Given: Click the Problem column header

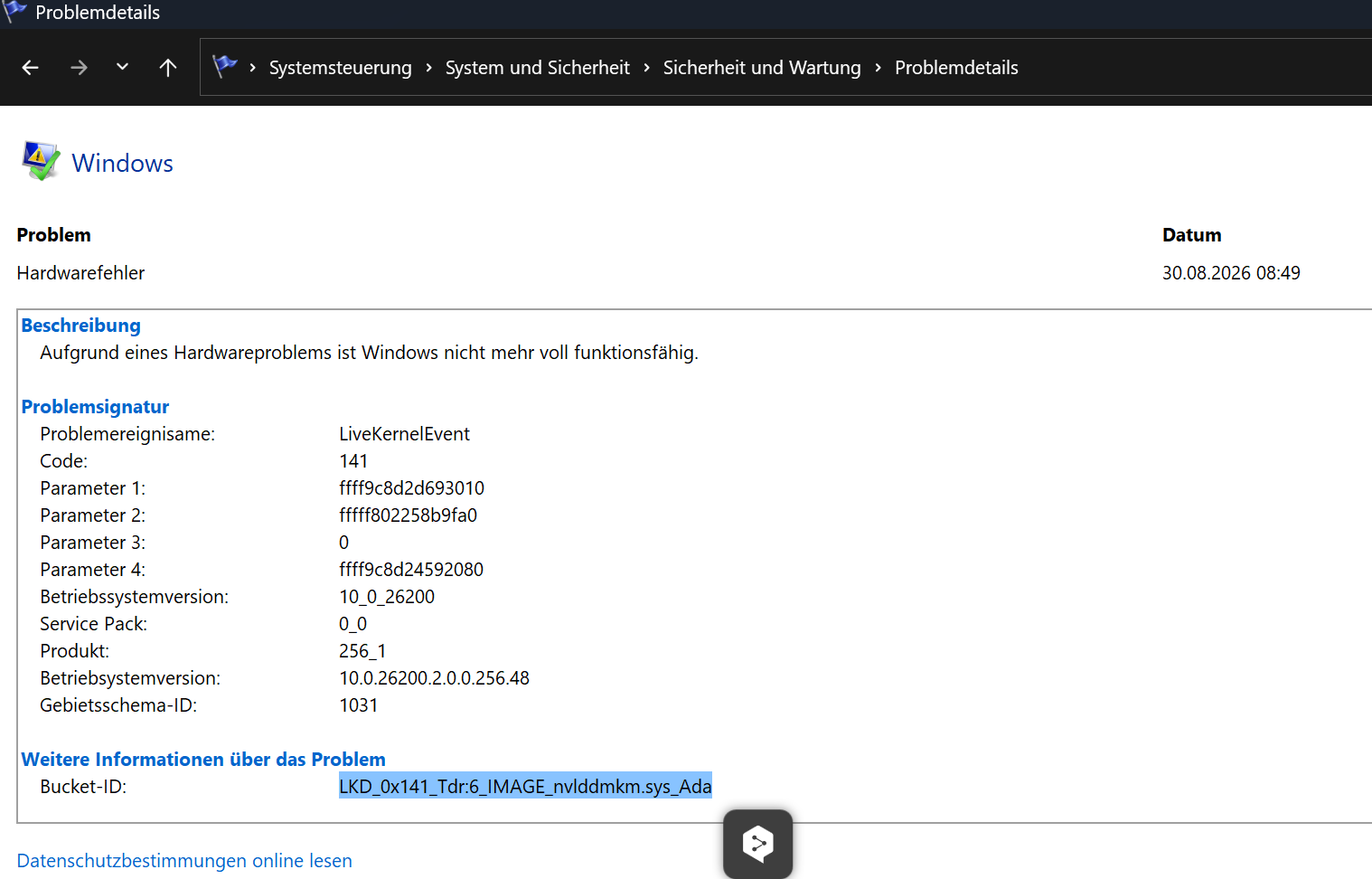Looking at the screenshot, I should (x=53, y=235).
